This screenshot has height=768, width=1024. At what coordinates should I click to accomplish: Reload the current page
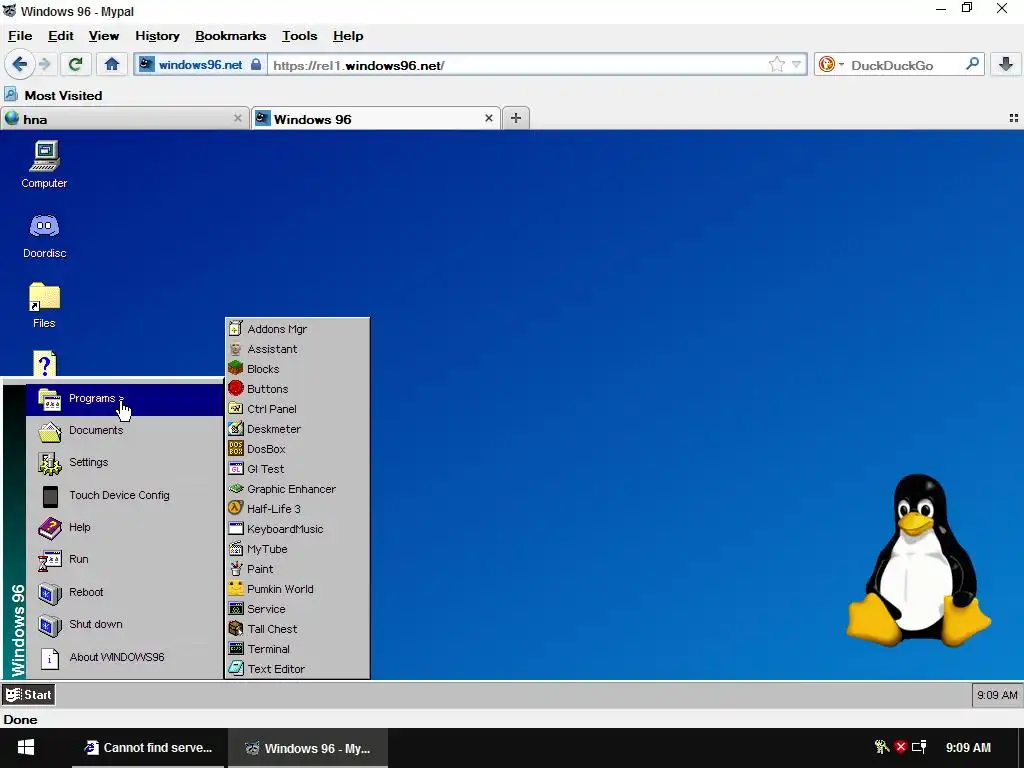point(75,64)
